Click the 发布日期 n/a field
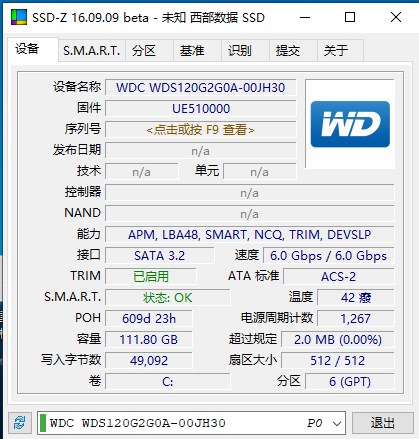 pos(201,151)
